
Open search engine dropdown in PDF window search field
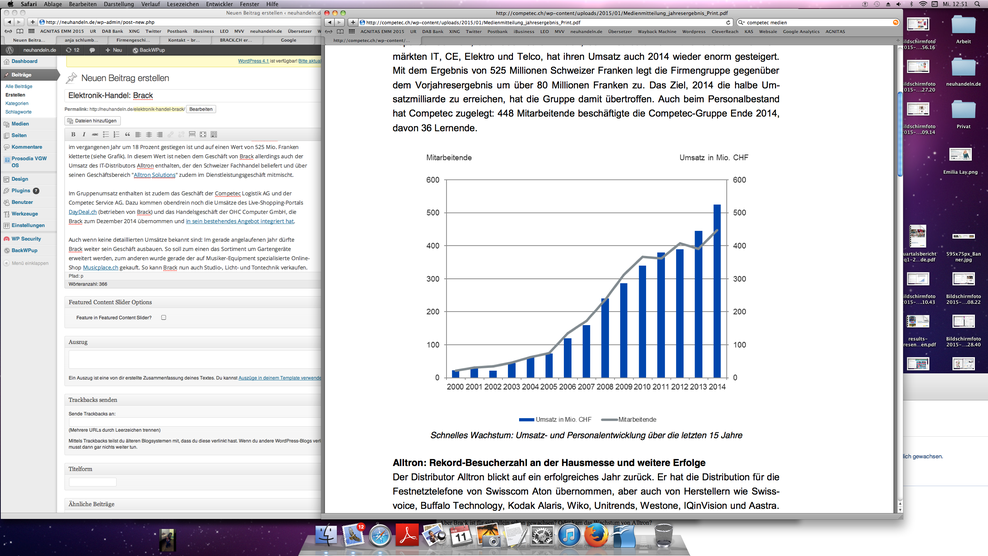point(742,22)
